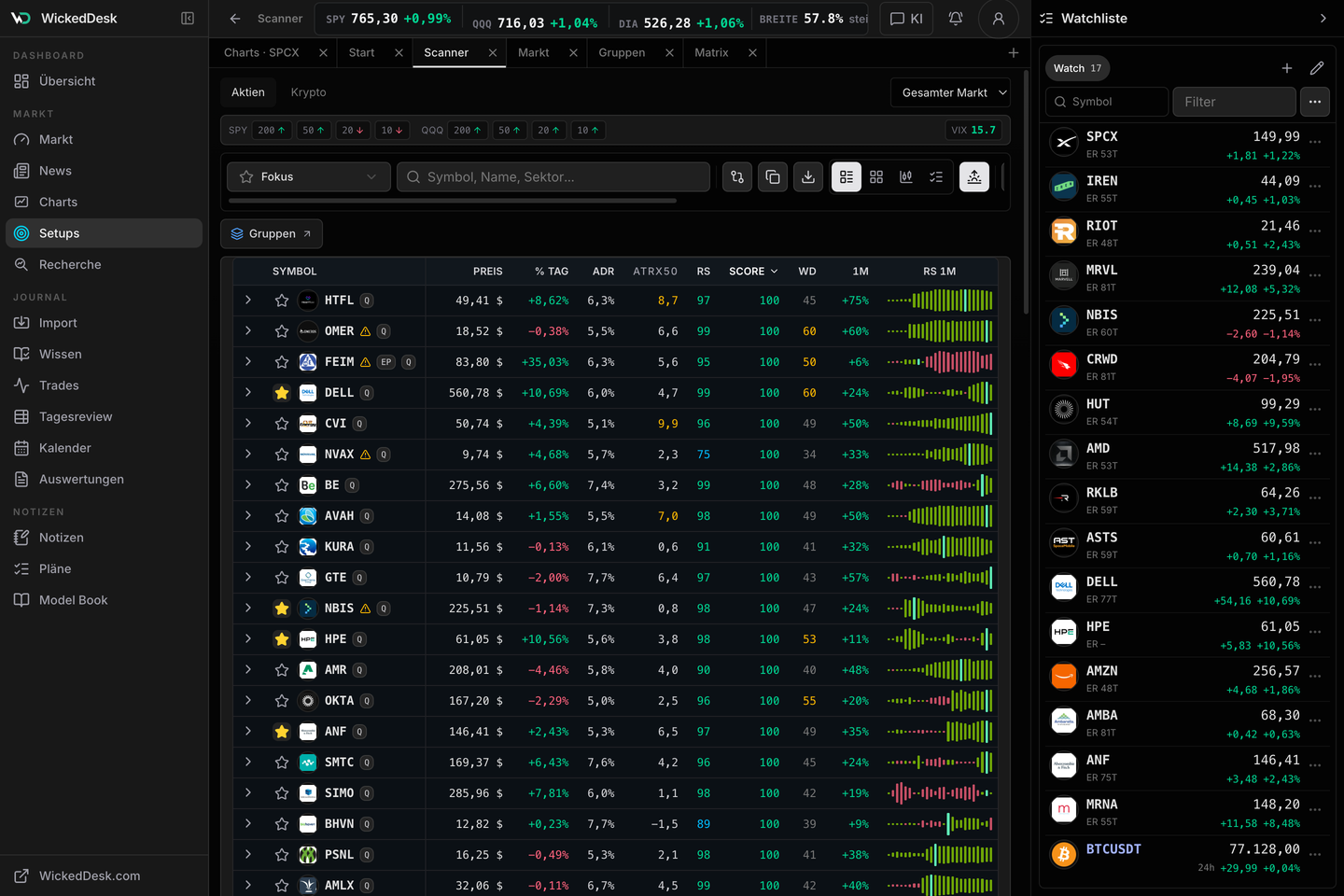
Task: Expand the NVAX row chevron
Action: [x=248, y=455]
